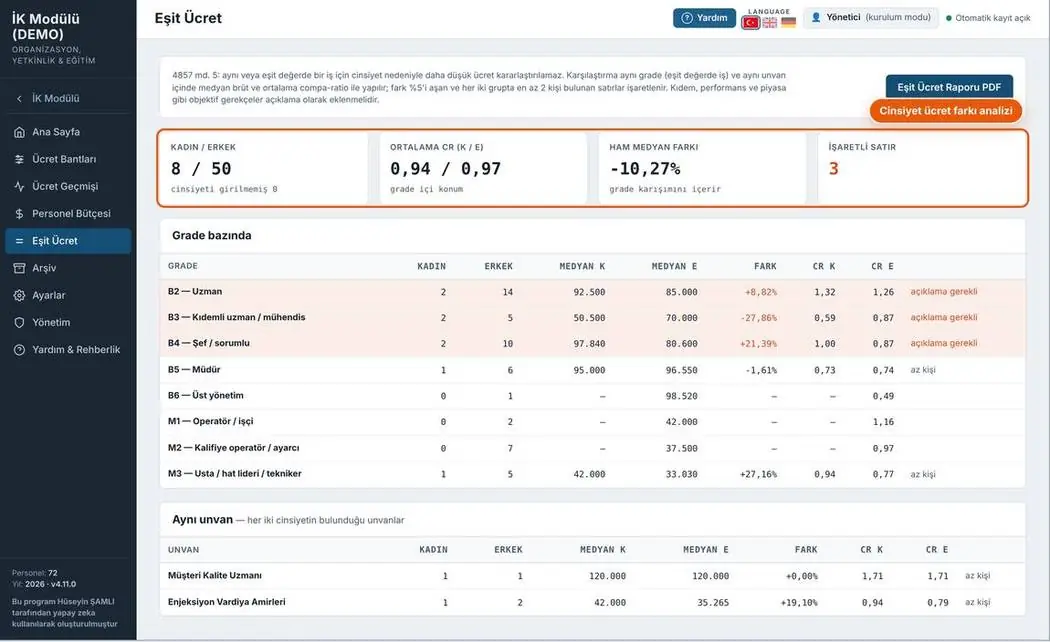1050x642 pixels.
Task: Select the B2 — Uzman grade row
Action: point(592,292)
